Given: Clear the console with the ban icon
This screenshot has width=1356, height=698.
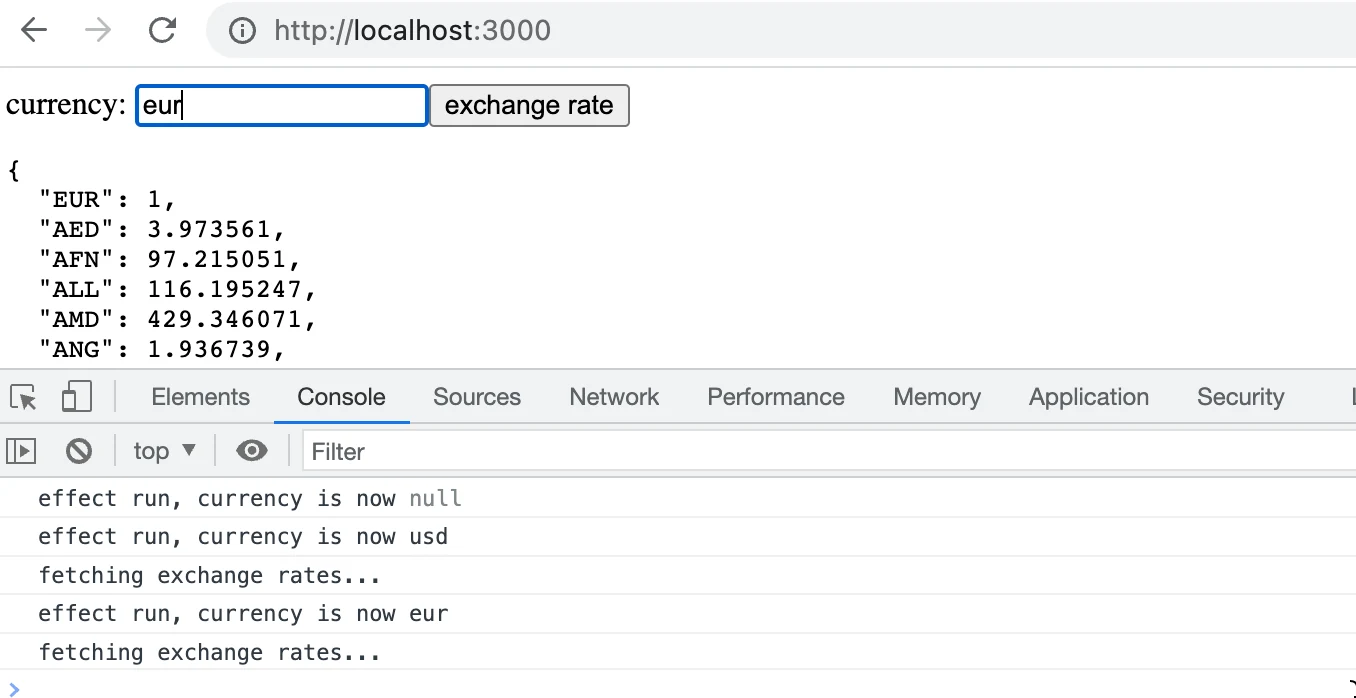Looking at the screenshot, I should [79, 451].
